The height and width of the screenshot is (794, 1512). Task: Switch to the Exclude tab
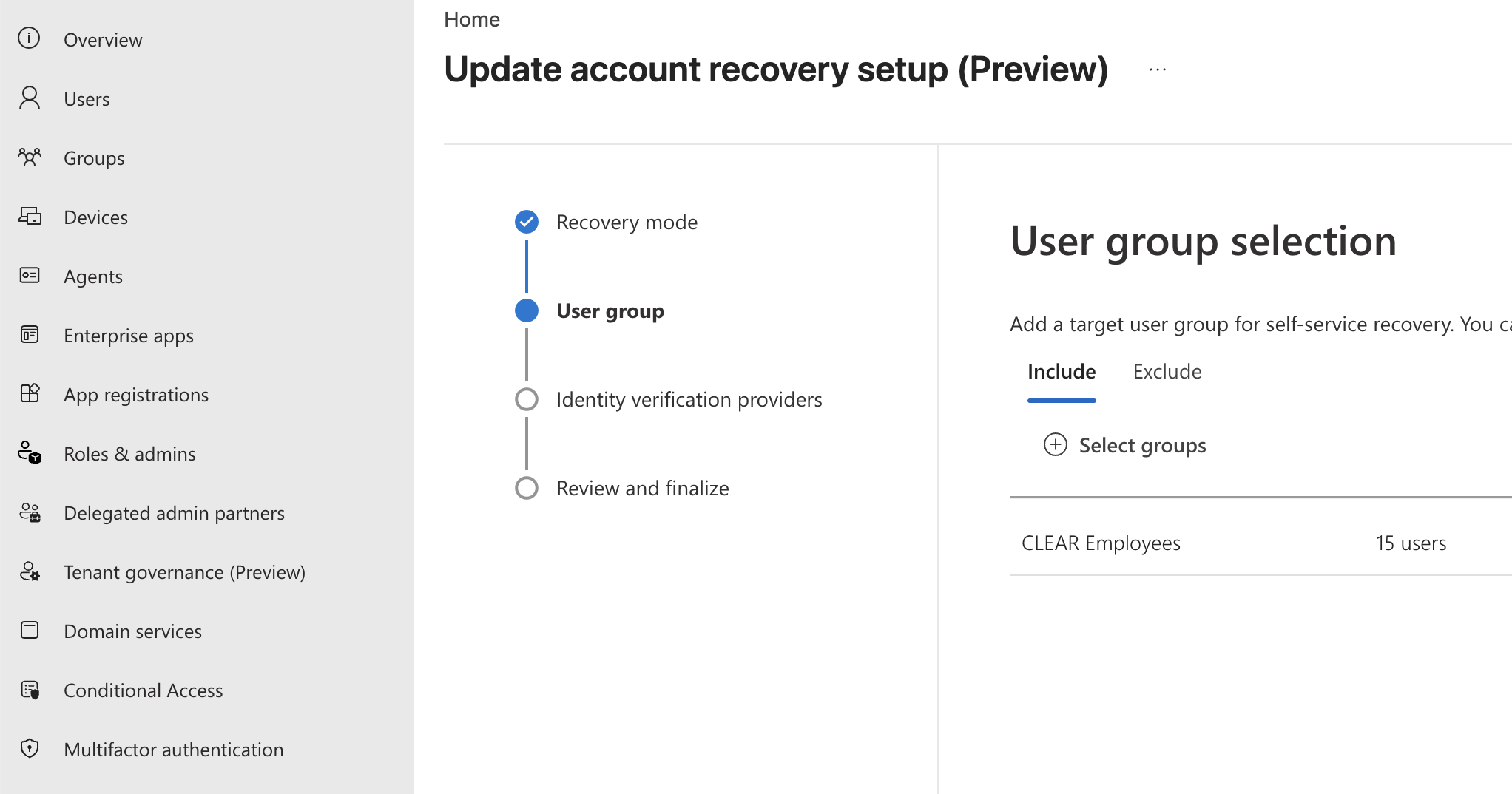point(1167,371)
